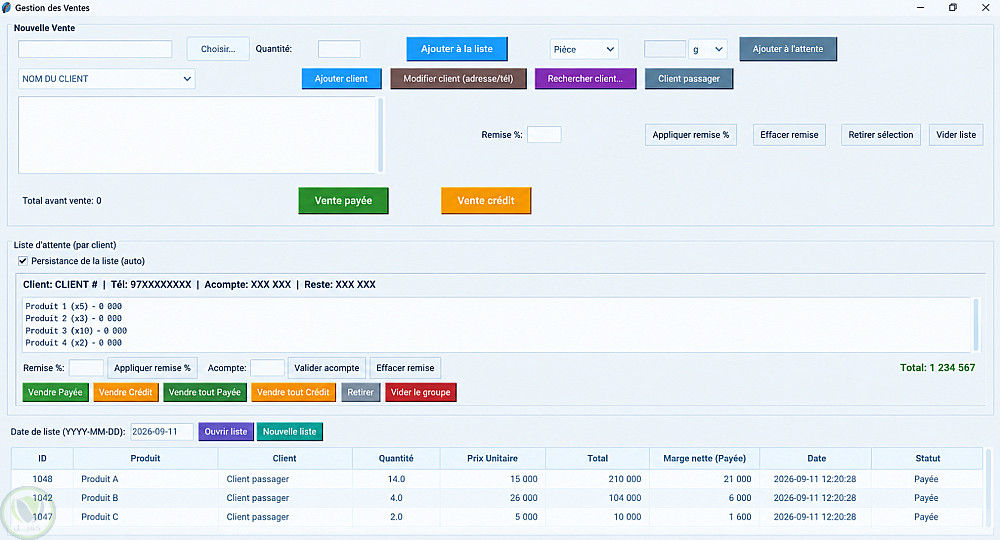Viewport: 1000px width, 540px height.
Task: Open the Pièce unit dropdown
Action: tap(584, 49)
